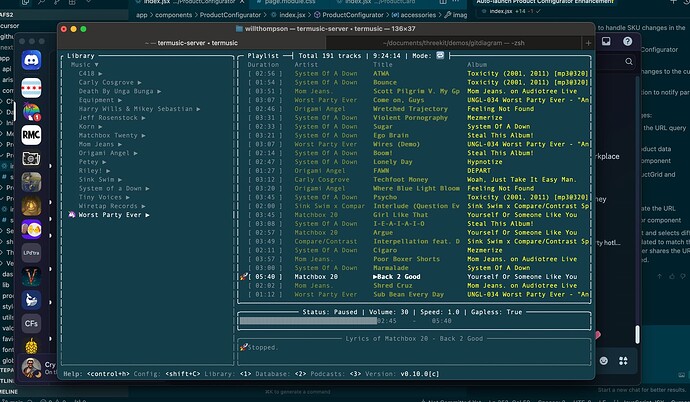The width and height of the screenshot is (690, 402).
Task: Open Discord apps launcher icon
Action: click(x=623, y=361)
